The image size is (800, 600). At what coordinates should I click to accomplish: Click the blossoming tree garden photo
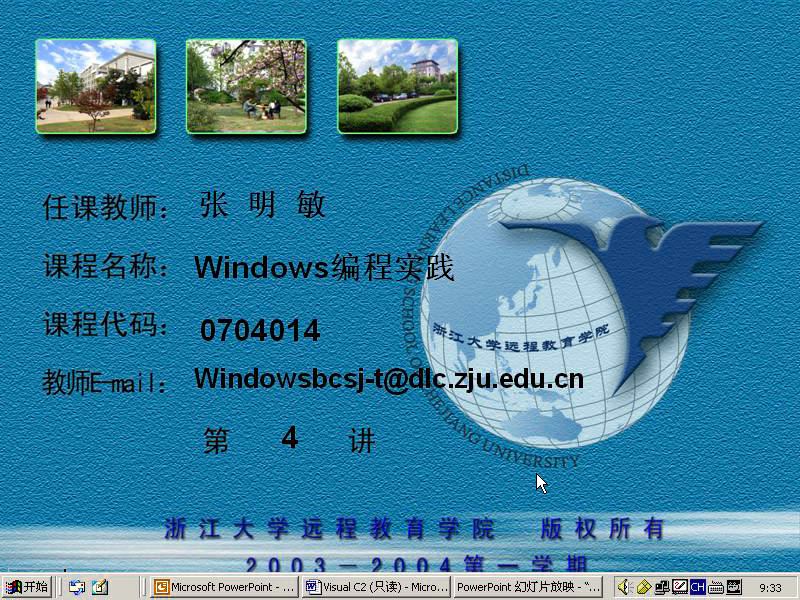point(246,86)
